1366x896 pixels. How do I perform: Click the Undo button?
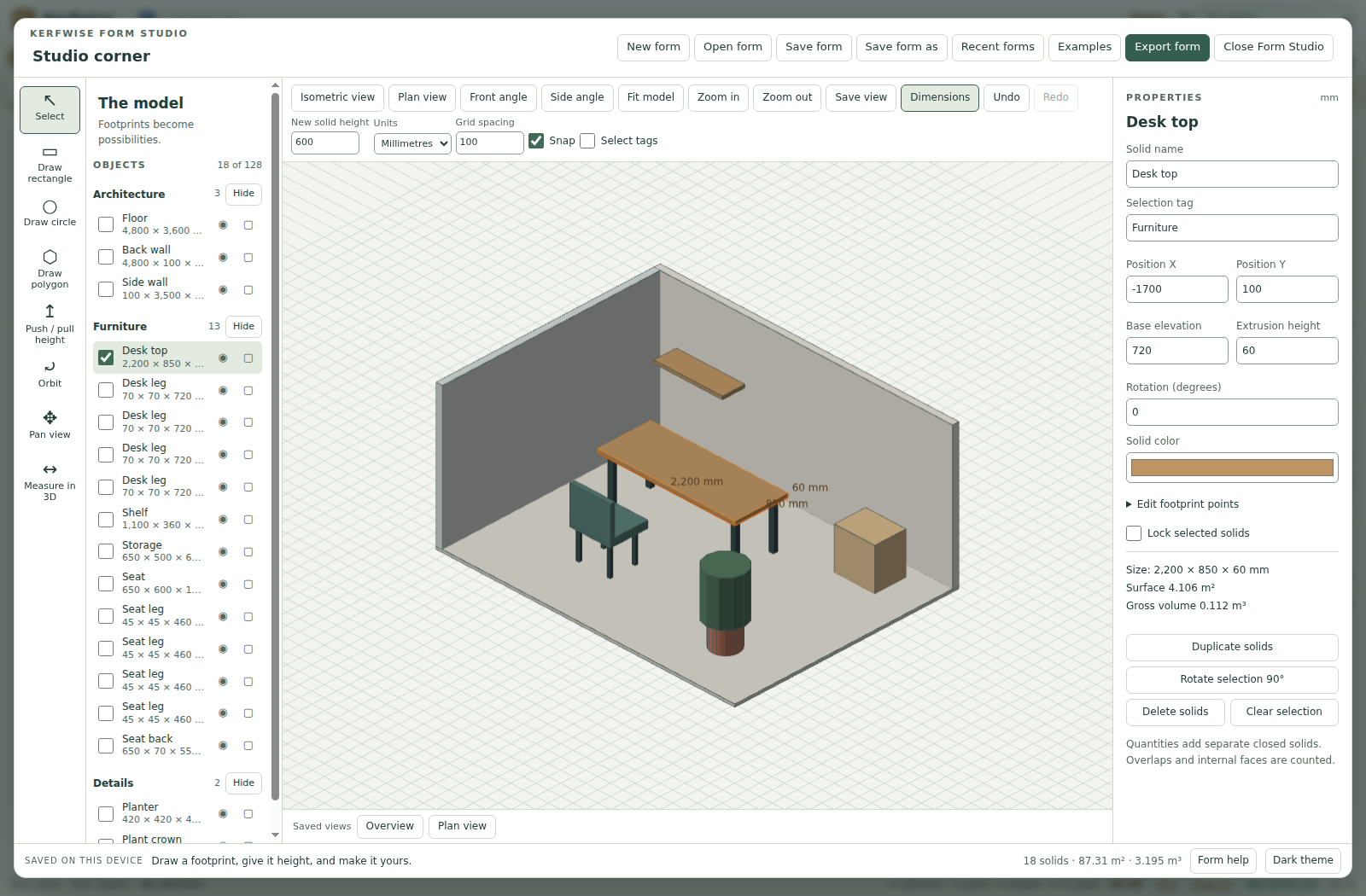[1007, 97]
